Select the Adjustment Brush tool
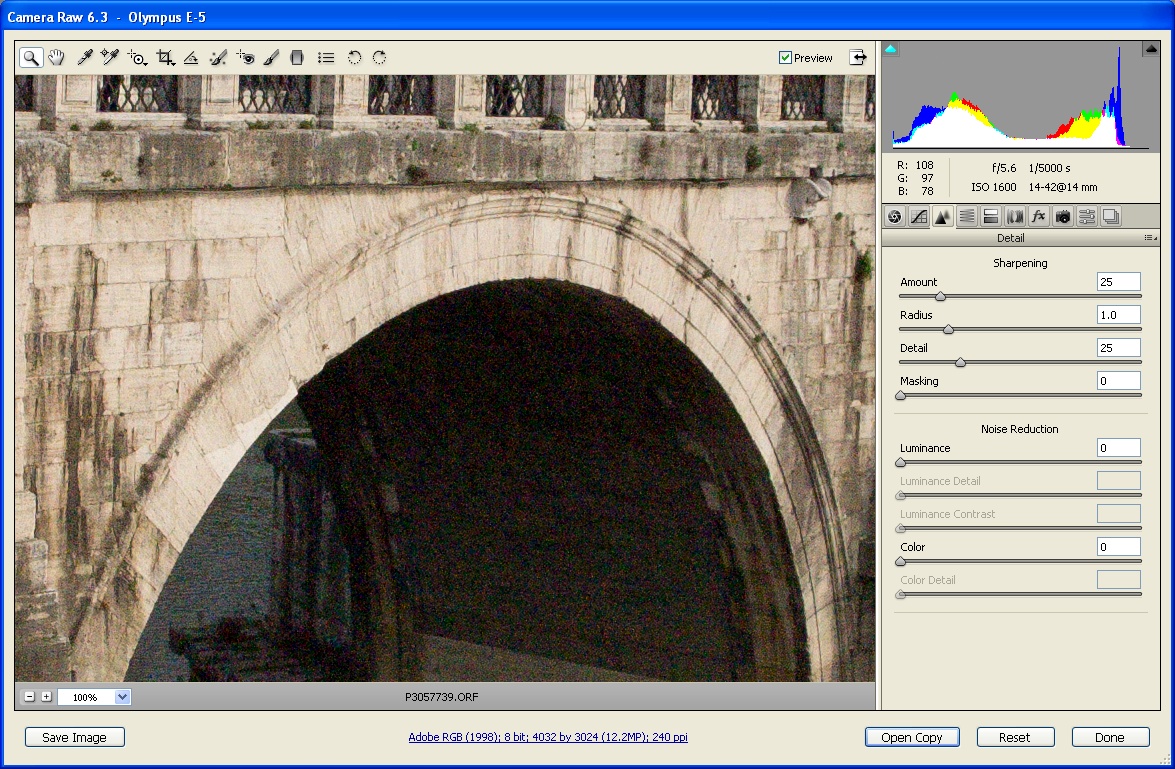The height and width of the screenshot is (769, 1175). (271, 58)
